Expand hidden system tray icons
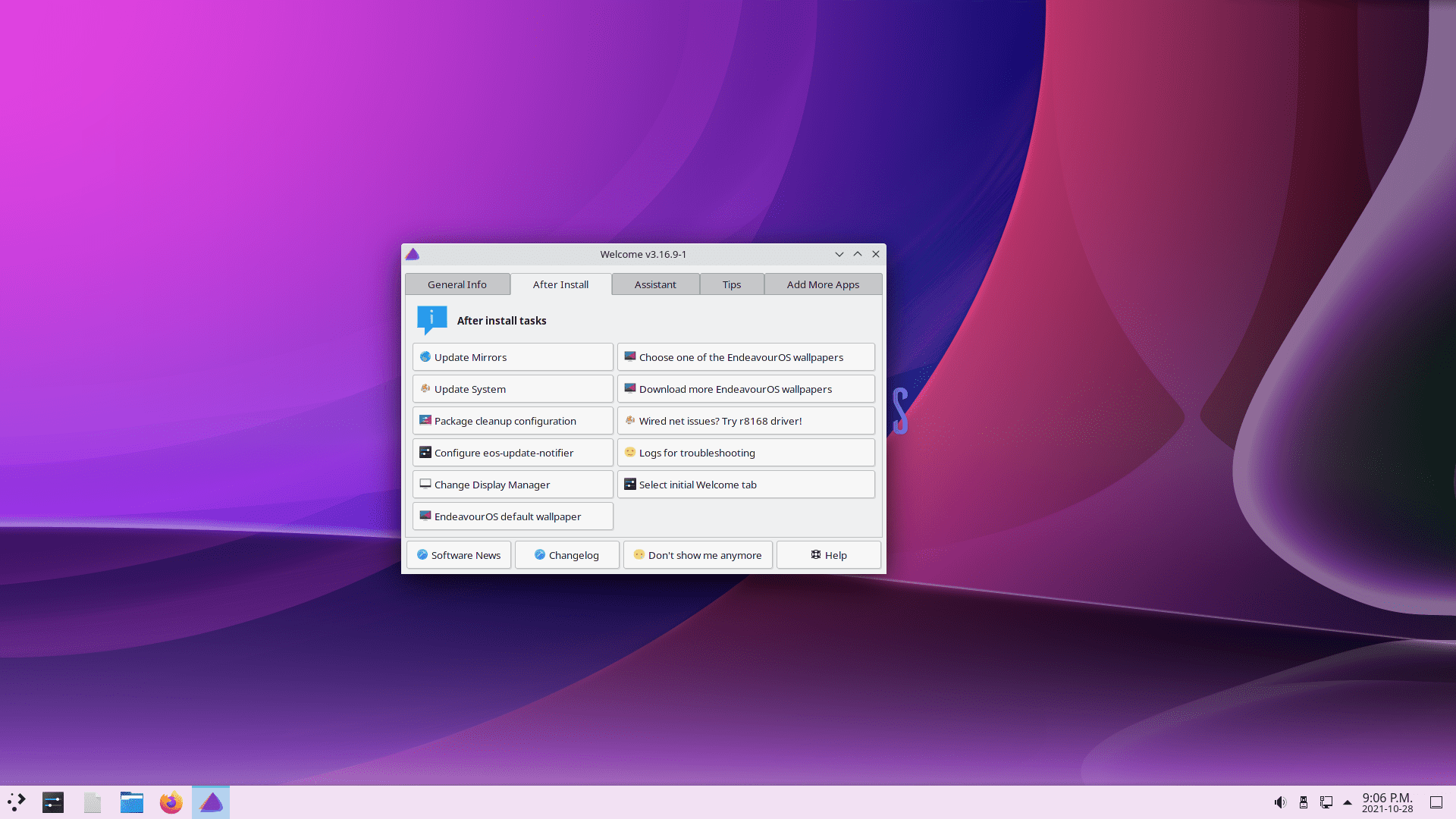 [x=1348, y=802]
